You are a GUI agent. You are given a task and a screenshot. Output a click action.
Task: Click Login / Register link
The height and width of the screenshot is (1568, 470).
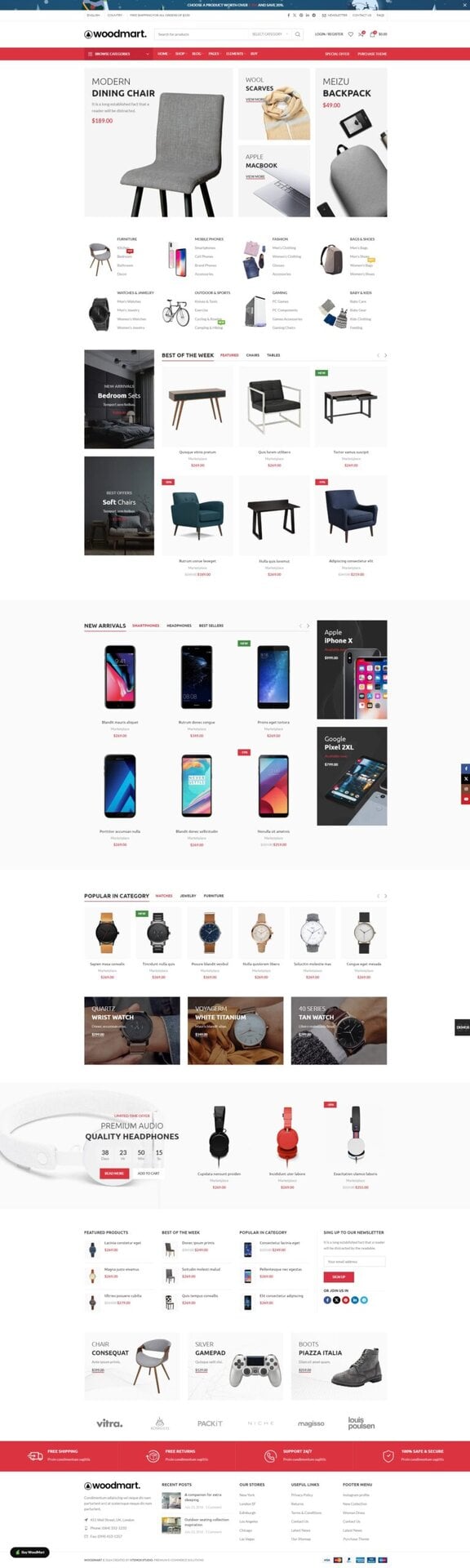pyautogui.click(x=329, y=34)
